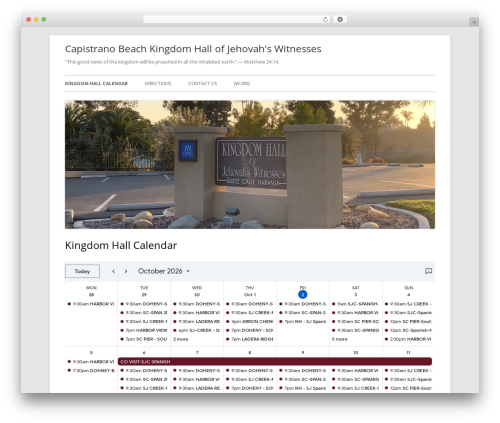Open 9:30am SC-SPAN-2 event on Fri 2
The image size is (500, 423).
(303, 313)
